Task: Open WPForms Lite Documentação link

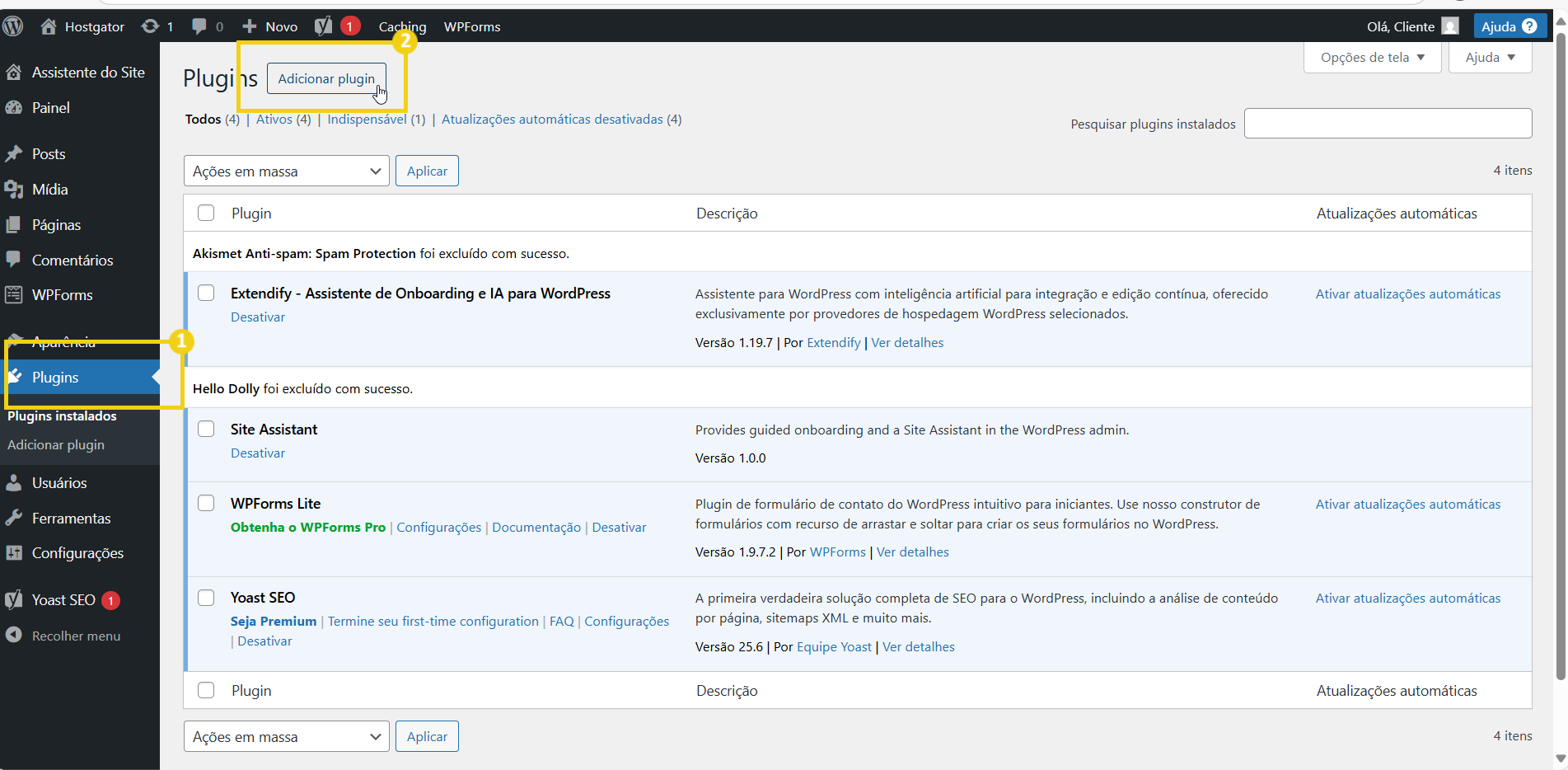Action: 536,528
